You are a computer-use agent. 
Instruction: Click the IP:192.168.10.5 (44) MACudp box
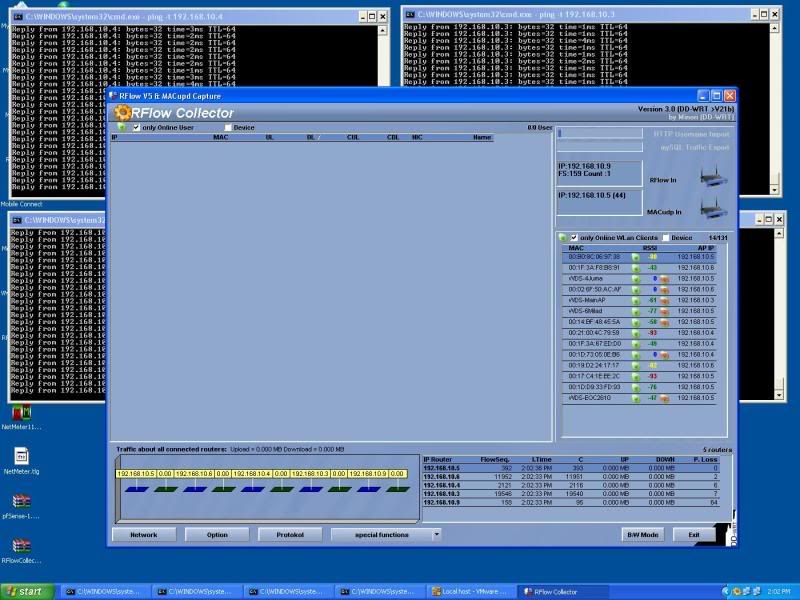click(599, 202)
